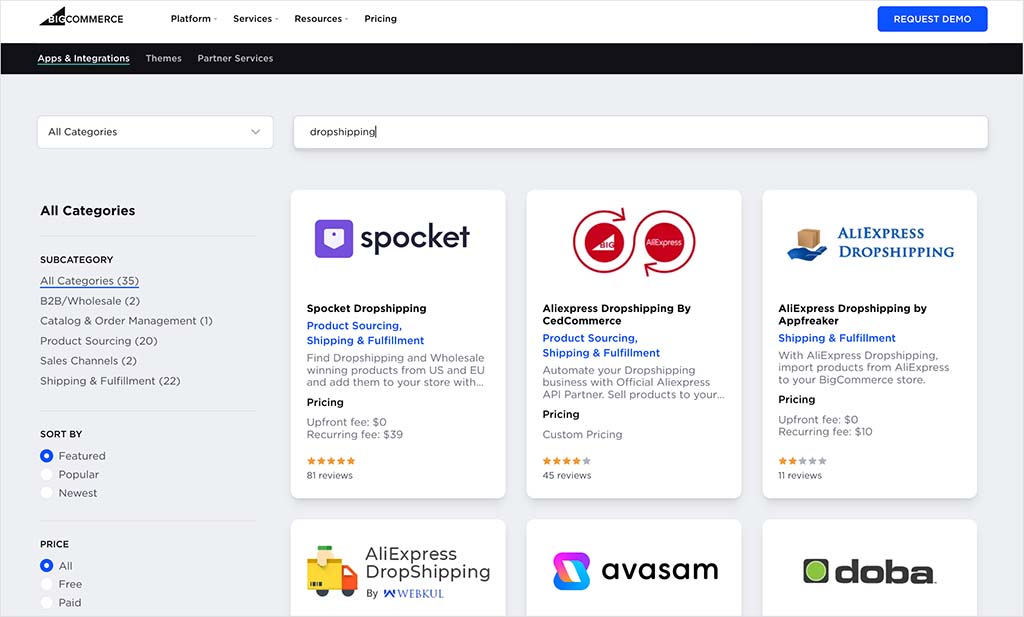1024x617 pixels.
Task: Open the Appfreaker AliExpress Dropshipping logo
Action: click(870, 243)
